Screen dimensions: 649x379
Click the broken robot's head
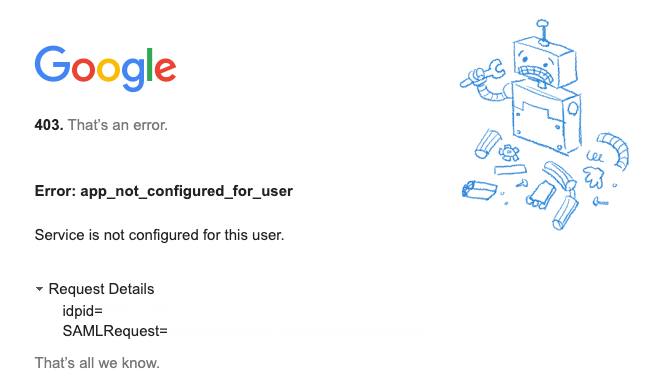tap(545, 61)
